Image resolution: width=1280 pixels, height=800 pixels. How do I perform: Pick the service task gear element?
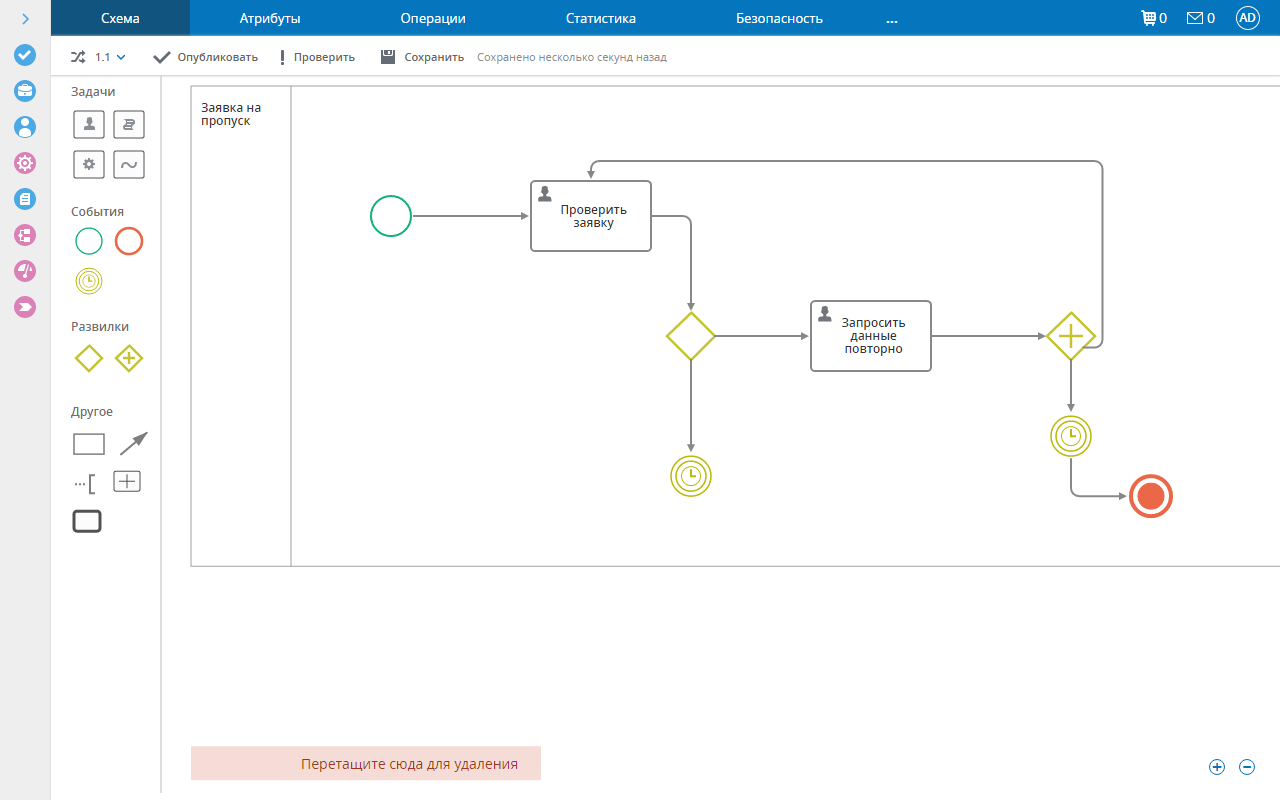[x=89, y=164]
